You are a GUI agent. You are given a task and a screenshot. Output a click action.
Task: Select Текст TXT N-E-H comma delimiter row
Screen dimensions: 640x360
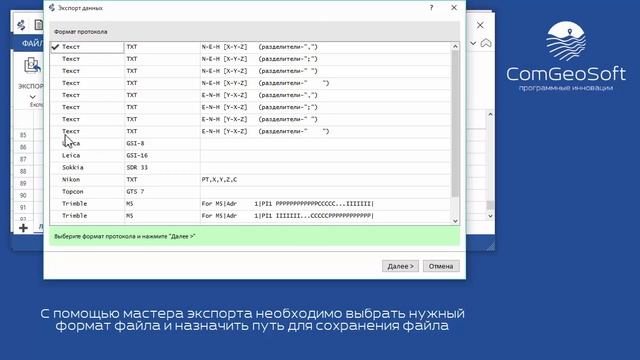(x=250, y=47)
